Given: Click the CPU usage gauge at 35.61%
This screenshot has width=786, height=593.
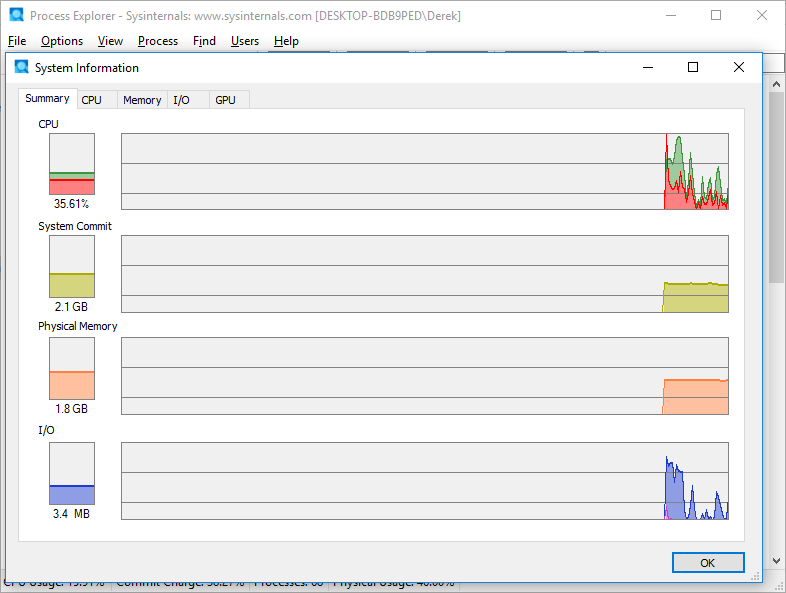Looking at the screenshot, I should pos(72,164).
